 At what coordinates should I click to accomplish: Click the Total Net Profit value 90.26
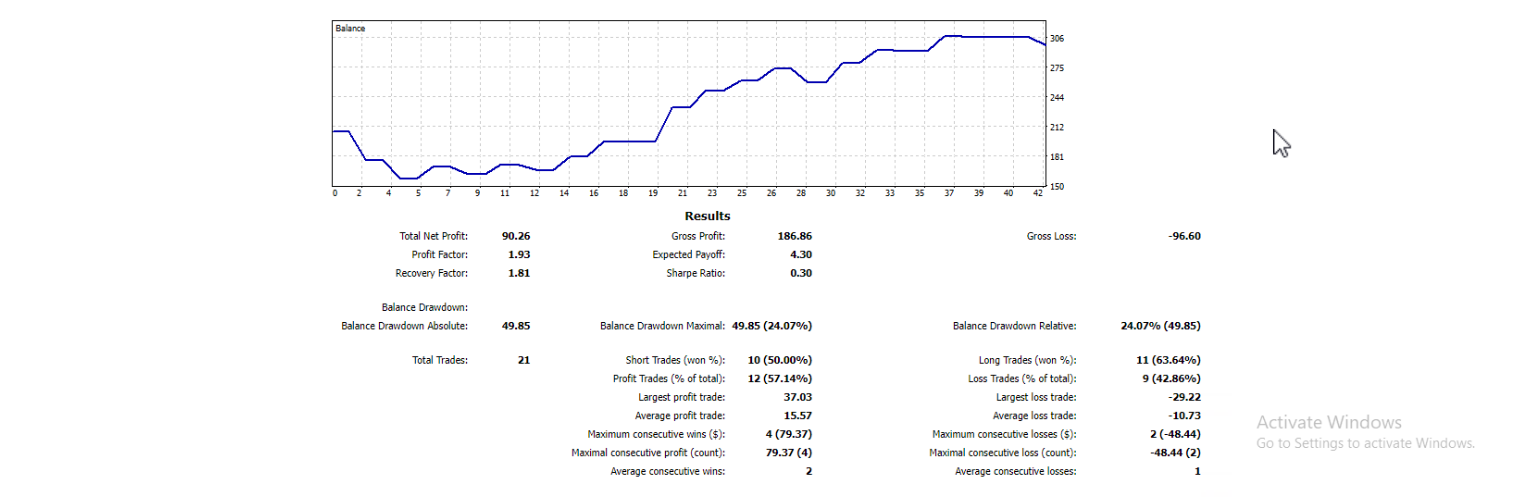(x=515, y=237)
